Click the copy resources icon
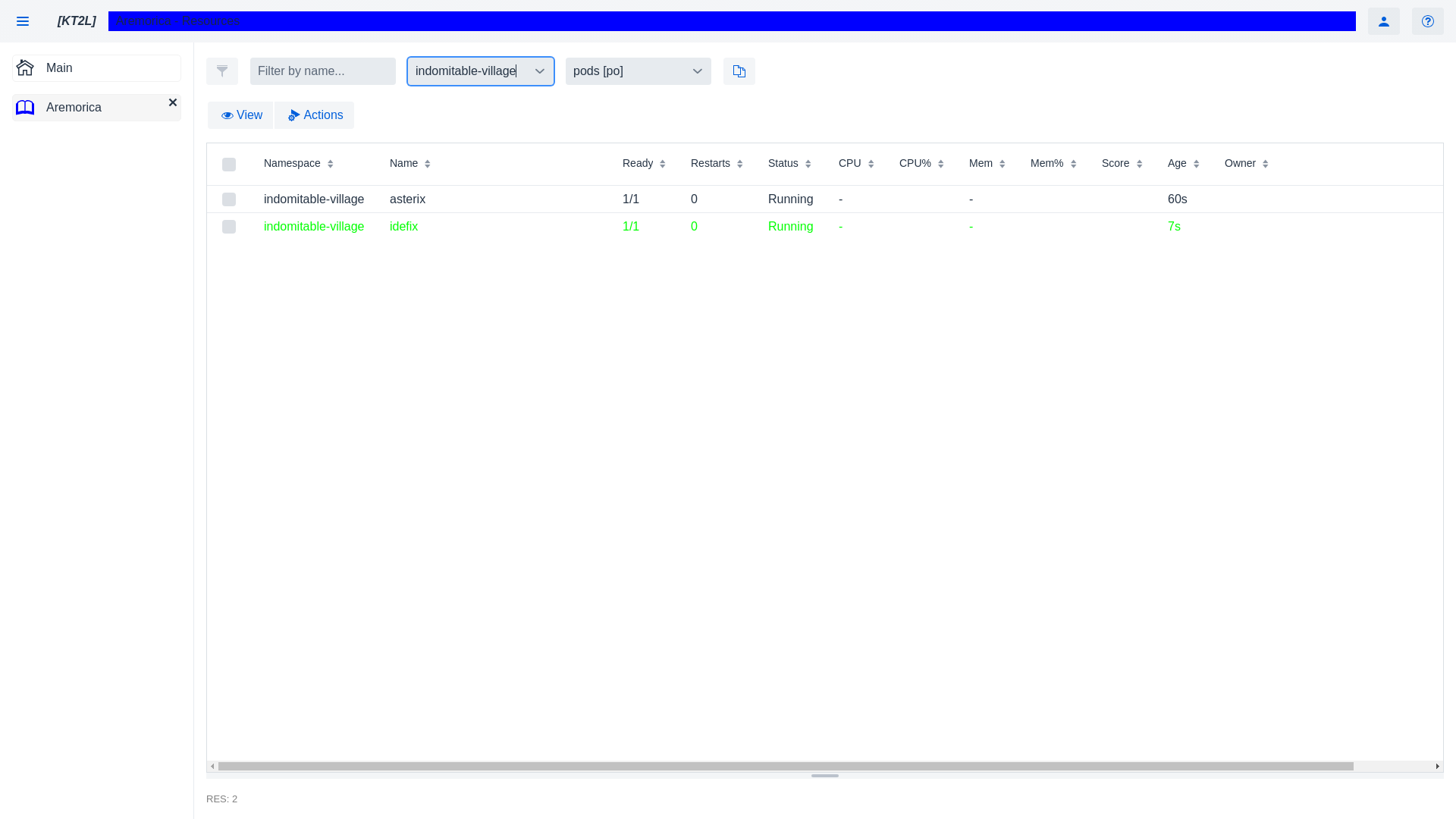Screen dimensions: 1456x819 click(x=739, y=71)
